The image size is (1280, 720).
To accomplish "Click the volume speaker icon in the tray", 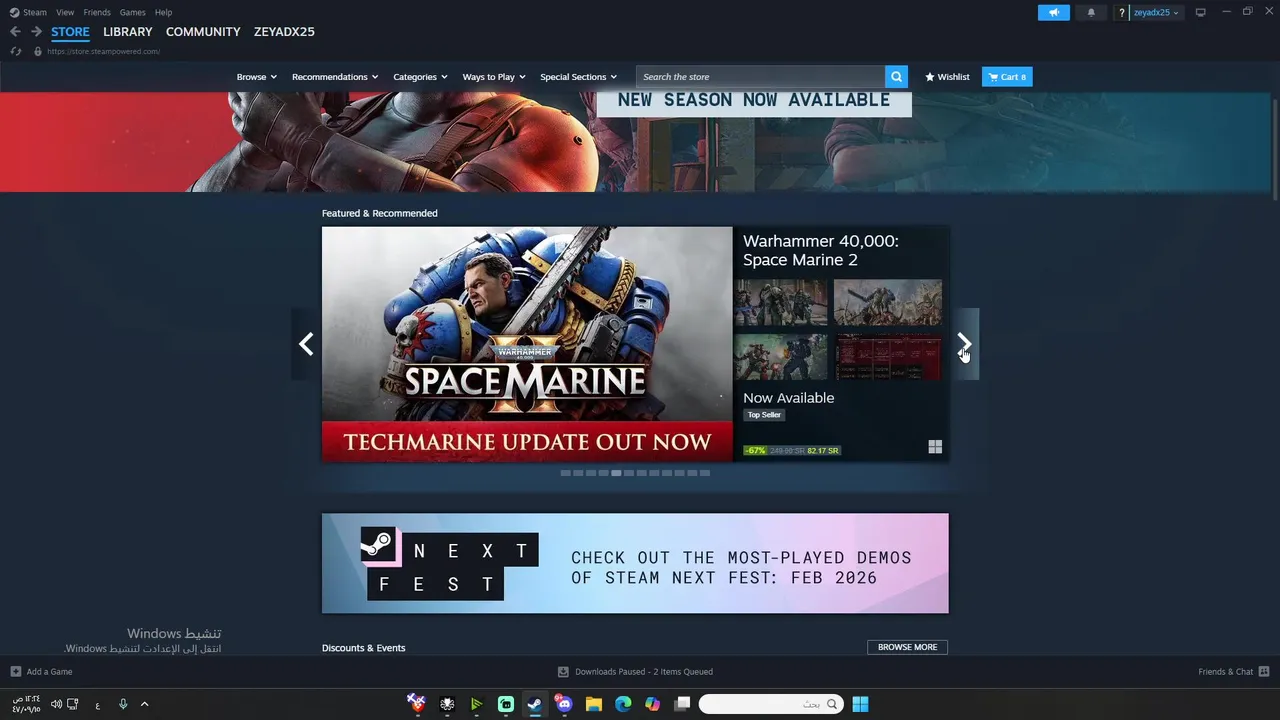I will coord(56,704).
